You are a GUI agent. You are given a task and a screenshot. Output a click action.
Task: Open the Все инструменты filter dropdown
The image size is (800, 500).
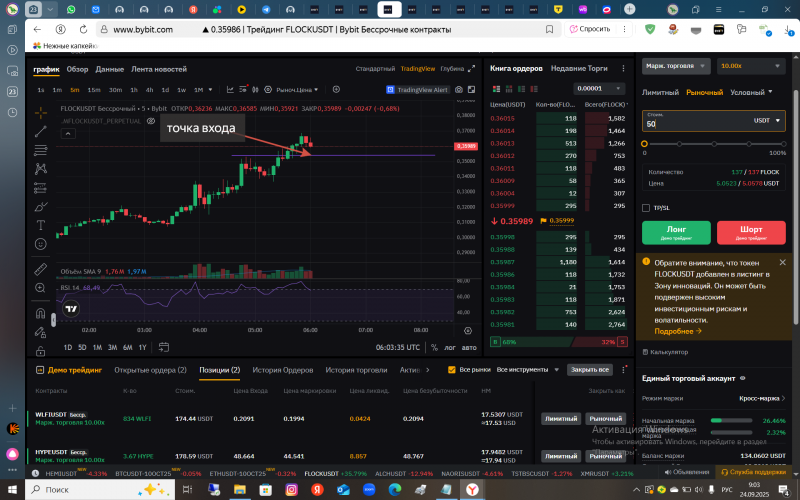click(x=528, y=369)
